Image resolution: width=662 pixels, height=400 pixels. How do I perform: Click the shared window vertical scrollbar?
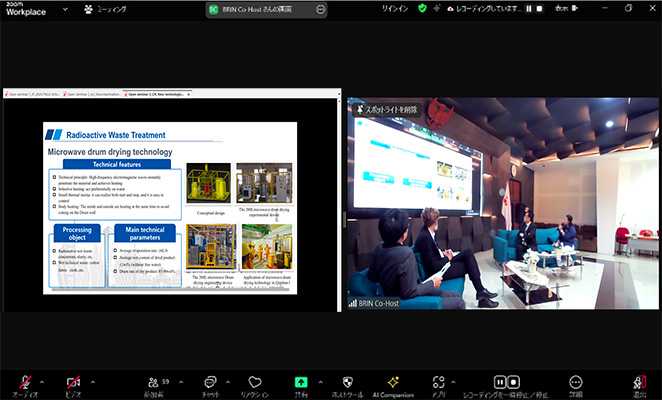click(339, 205)
